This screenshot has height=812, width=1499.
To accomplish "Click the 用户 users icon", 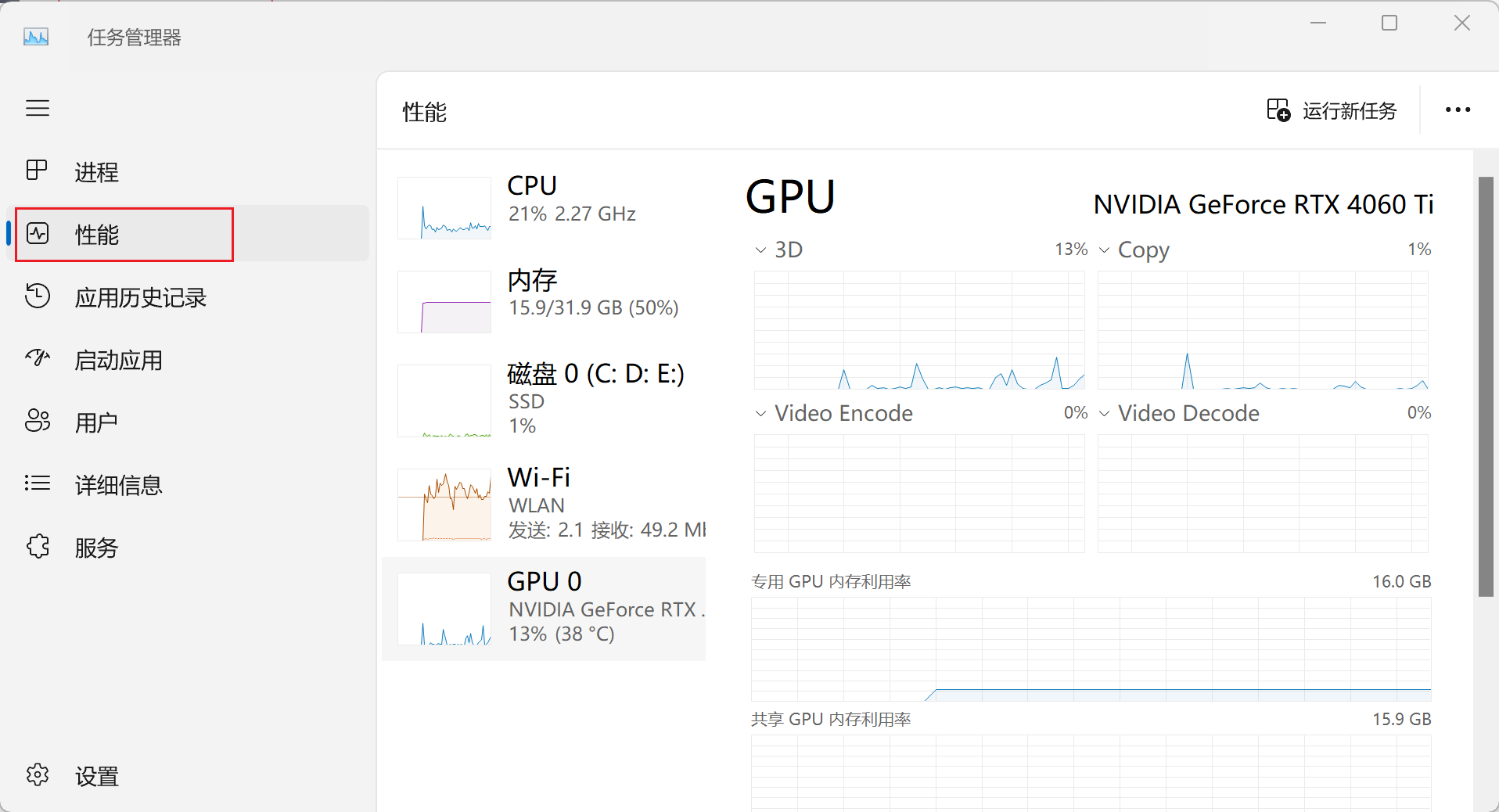I will 38,421.
